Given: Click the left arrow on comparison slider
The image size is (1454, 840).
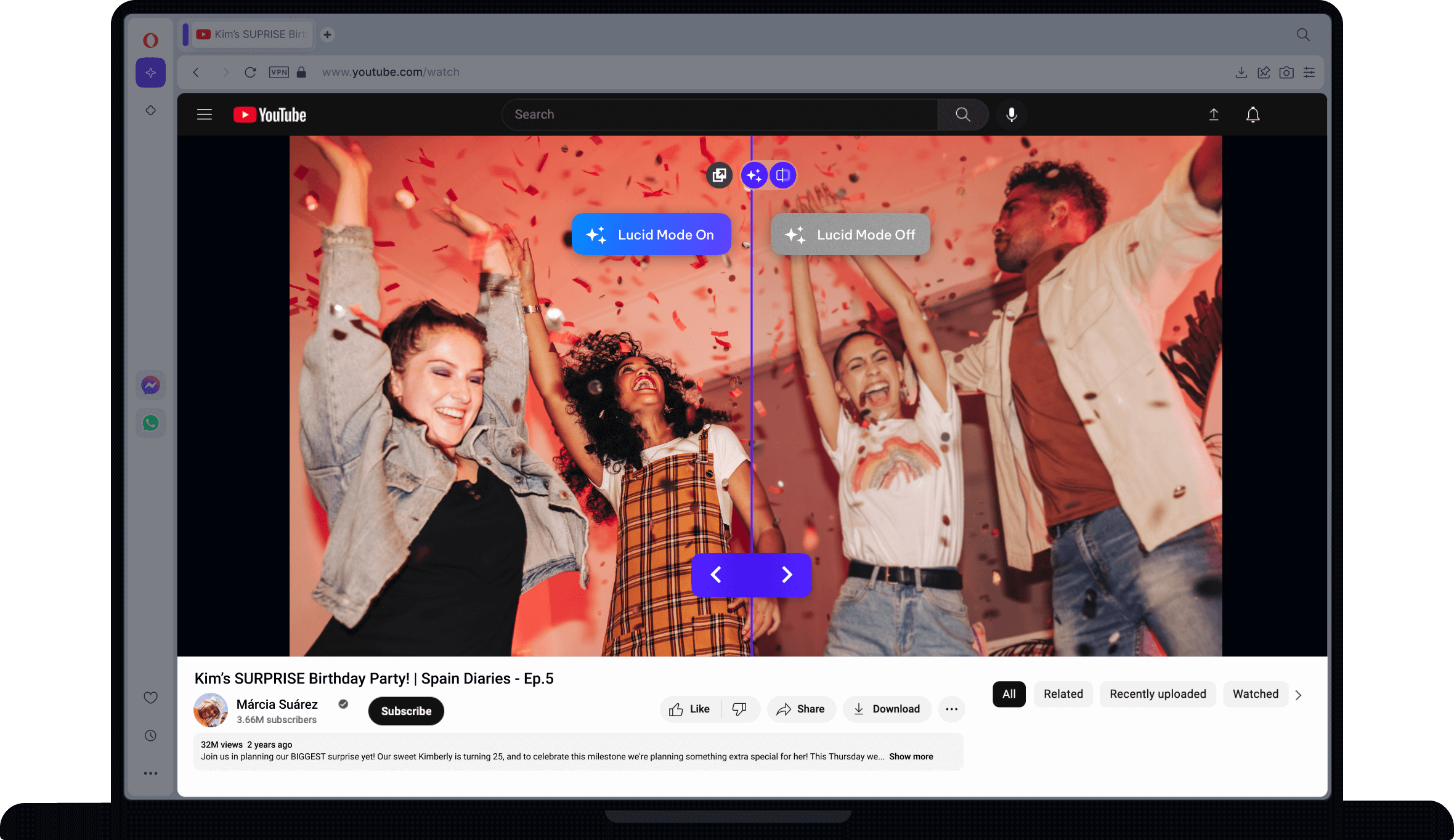Looking at the screenshot, I should (x=716, y=575).
